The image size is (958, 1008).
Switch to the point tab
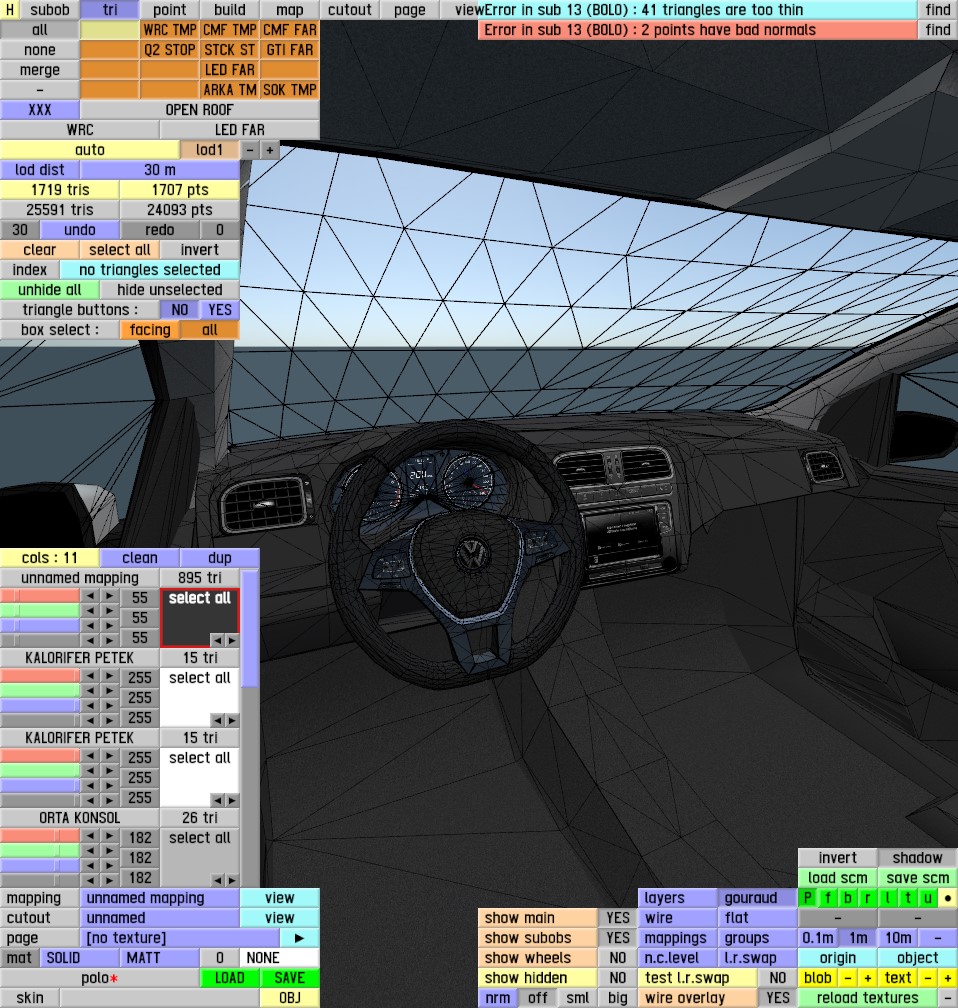click(x=169, y=10)
